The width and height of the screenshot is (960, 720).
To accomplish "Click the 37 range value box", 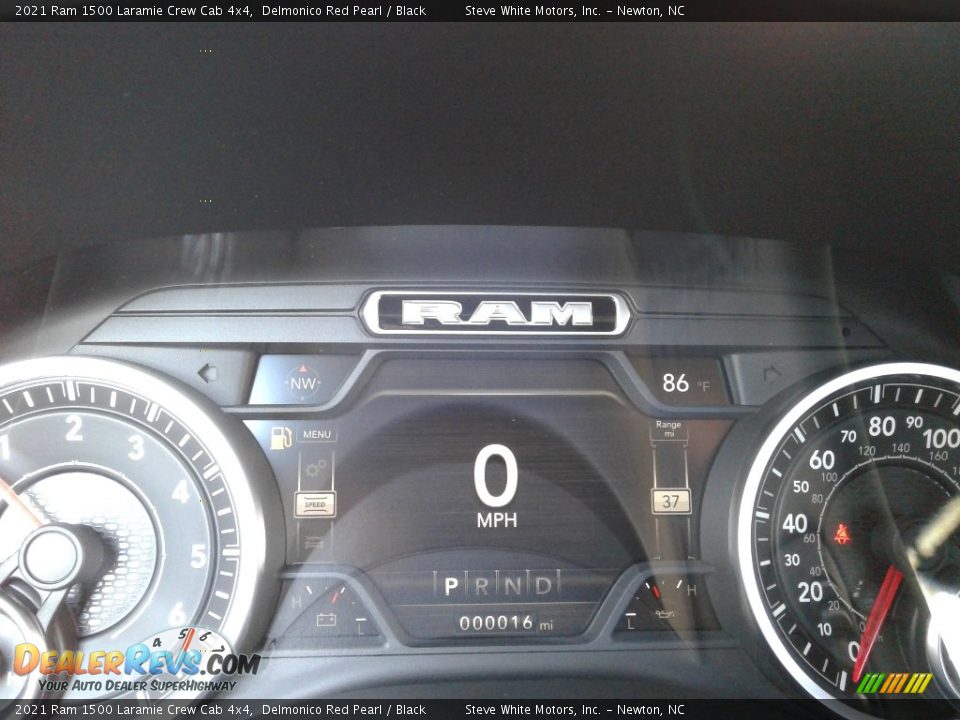I will [671, 501].
